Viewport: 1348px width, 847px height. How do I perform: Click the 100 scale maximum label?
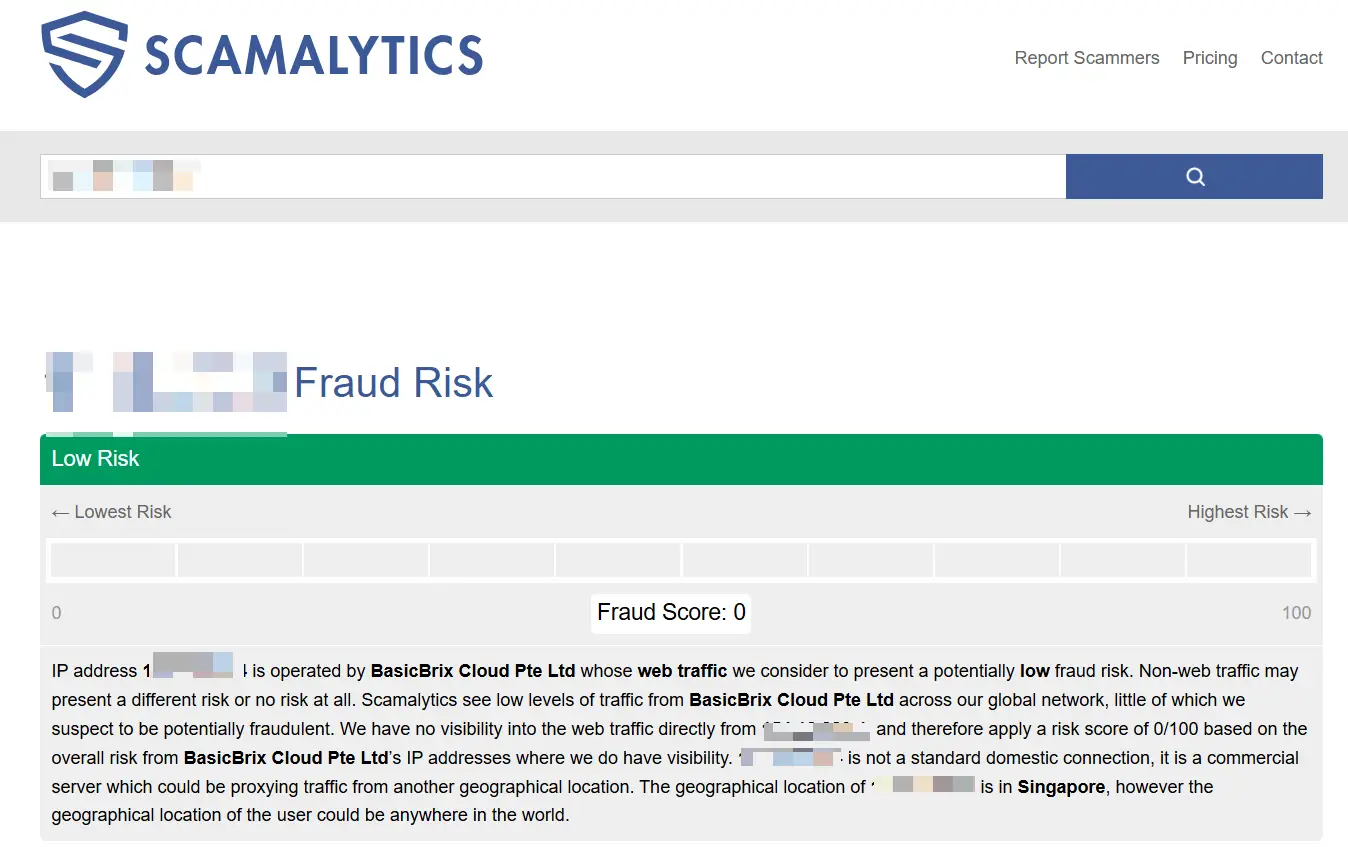(1296, 613)
